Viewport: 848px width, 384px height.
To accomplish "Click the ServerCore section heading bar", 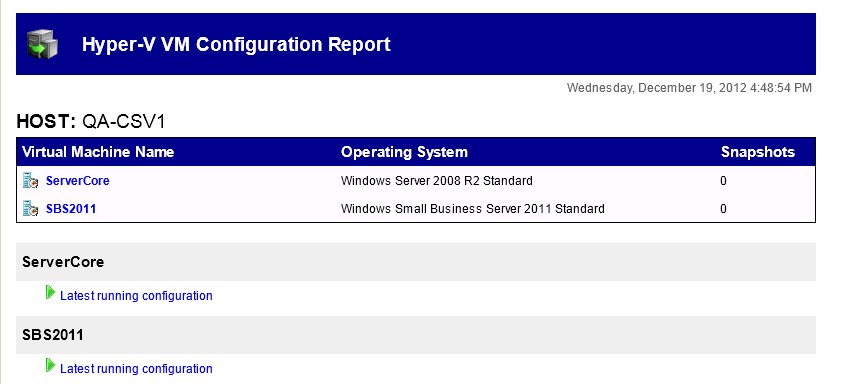I will [416, 262].
